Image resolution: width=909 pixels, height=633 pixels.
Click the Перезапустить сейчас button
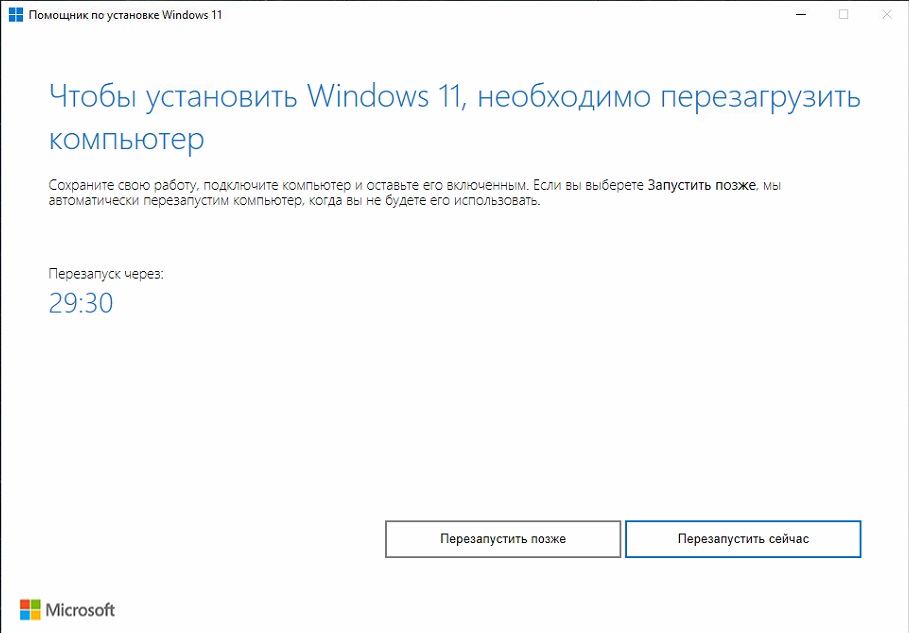[743, 539]
